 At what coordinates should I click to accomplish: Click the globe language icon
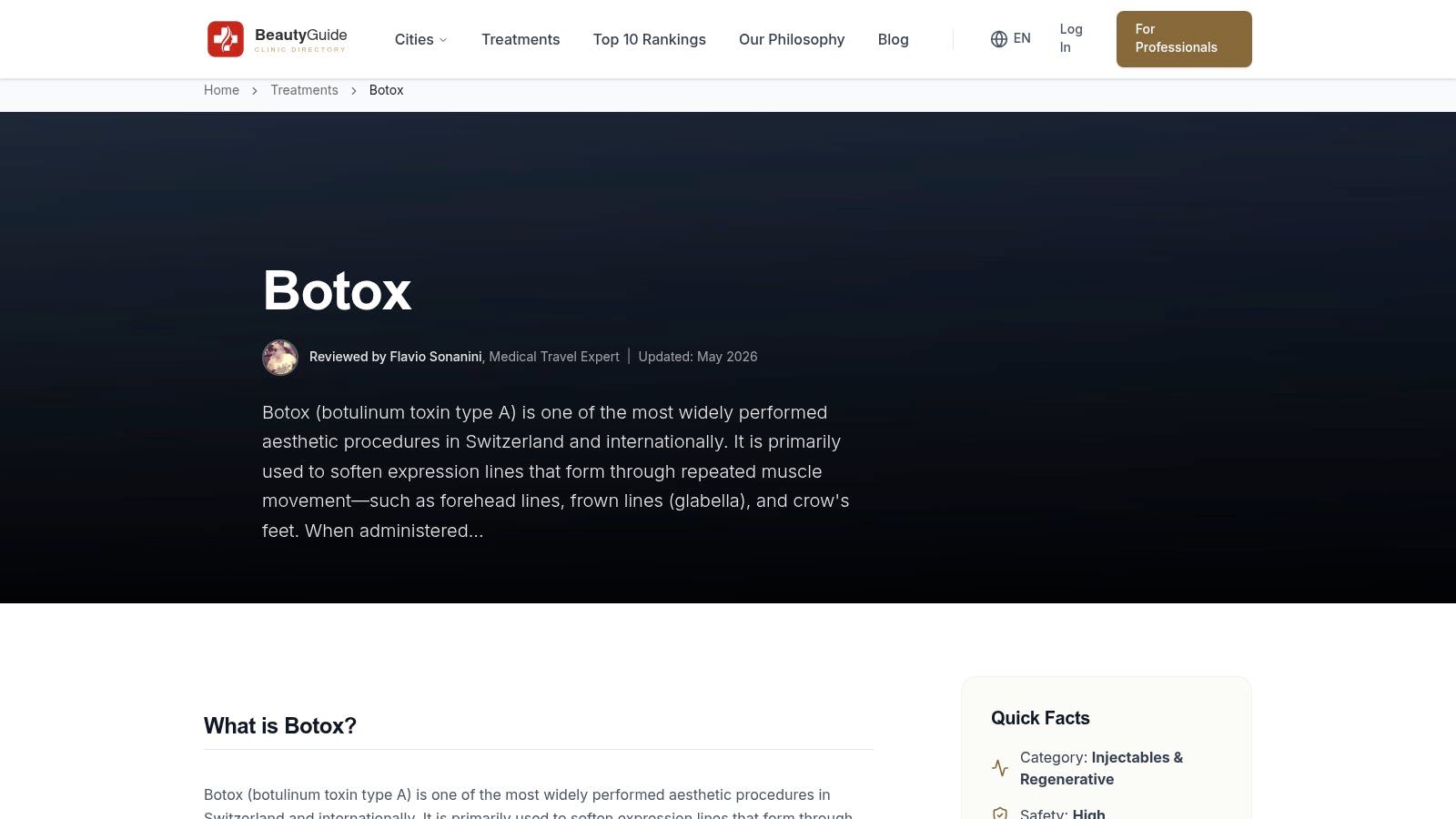click(999, 39)
